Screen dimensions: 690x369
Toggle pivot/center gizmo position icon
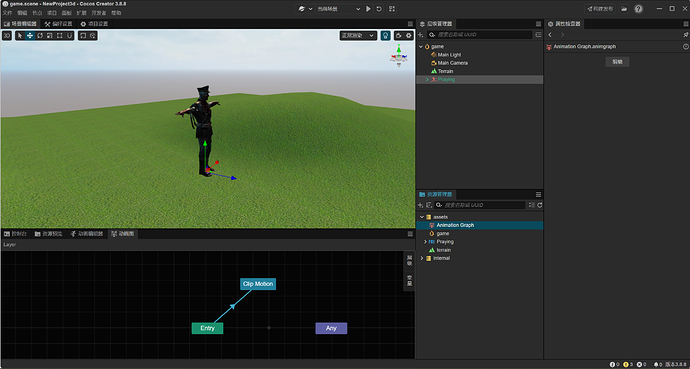83,36
